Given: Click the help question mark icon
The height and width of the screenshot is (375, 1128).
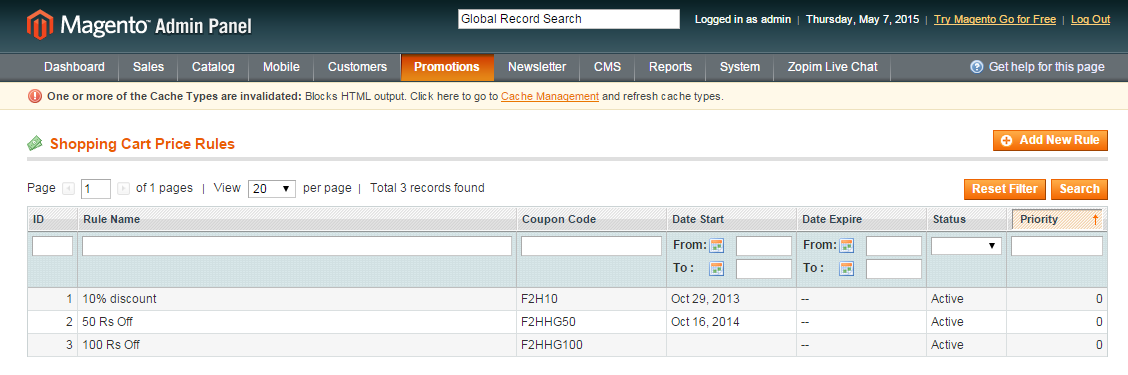Looking at the screenshot, I should (976, 67).
